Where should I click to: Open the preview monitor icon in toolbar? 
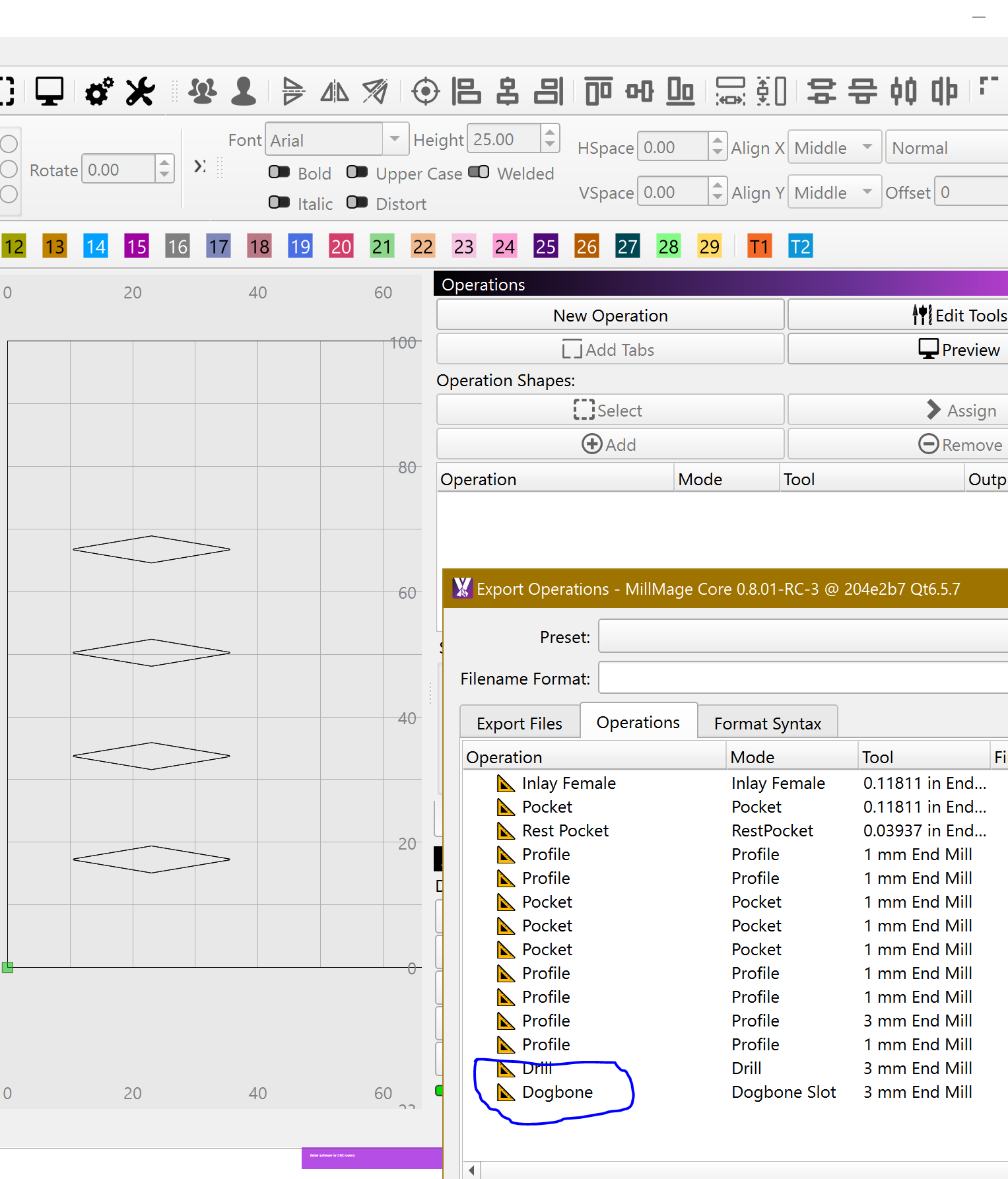pos(49,91)
